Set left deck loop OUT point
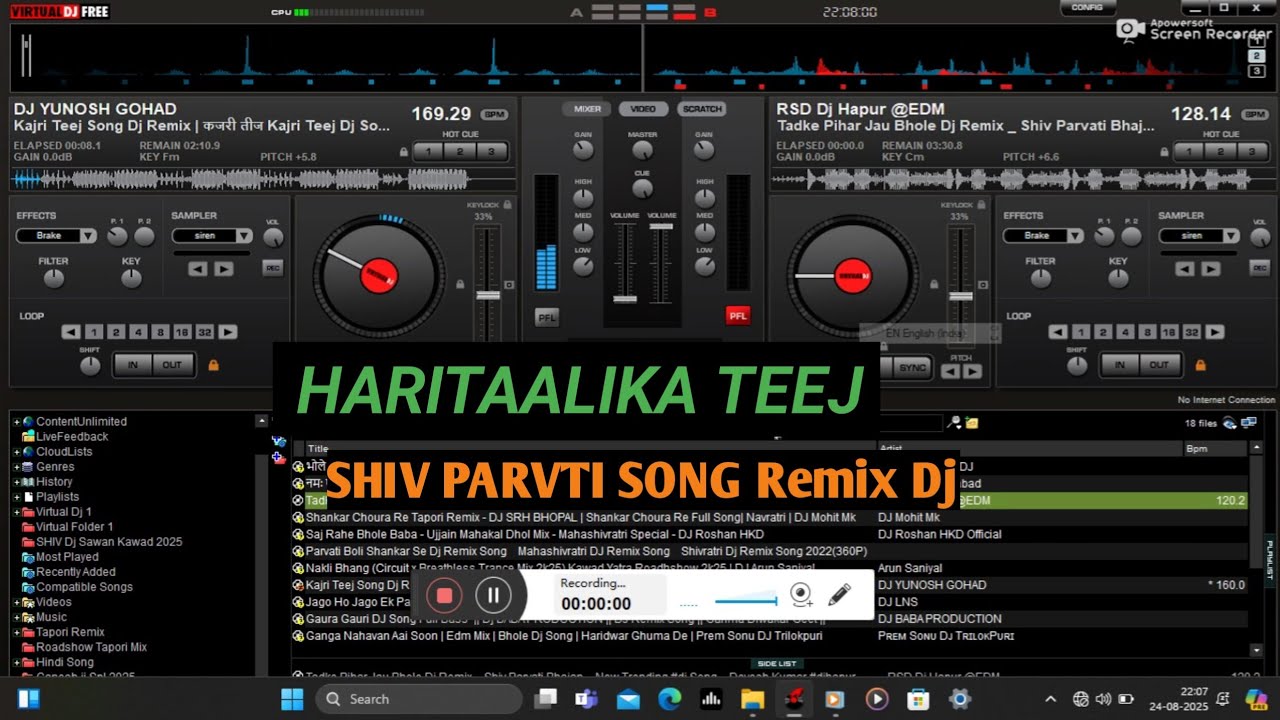1280x720 pixels. coord(173,365)
